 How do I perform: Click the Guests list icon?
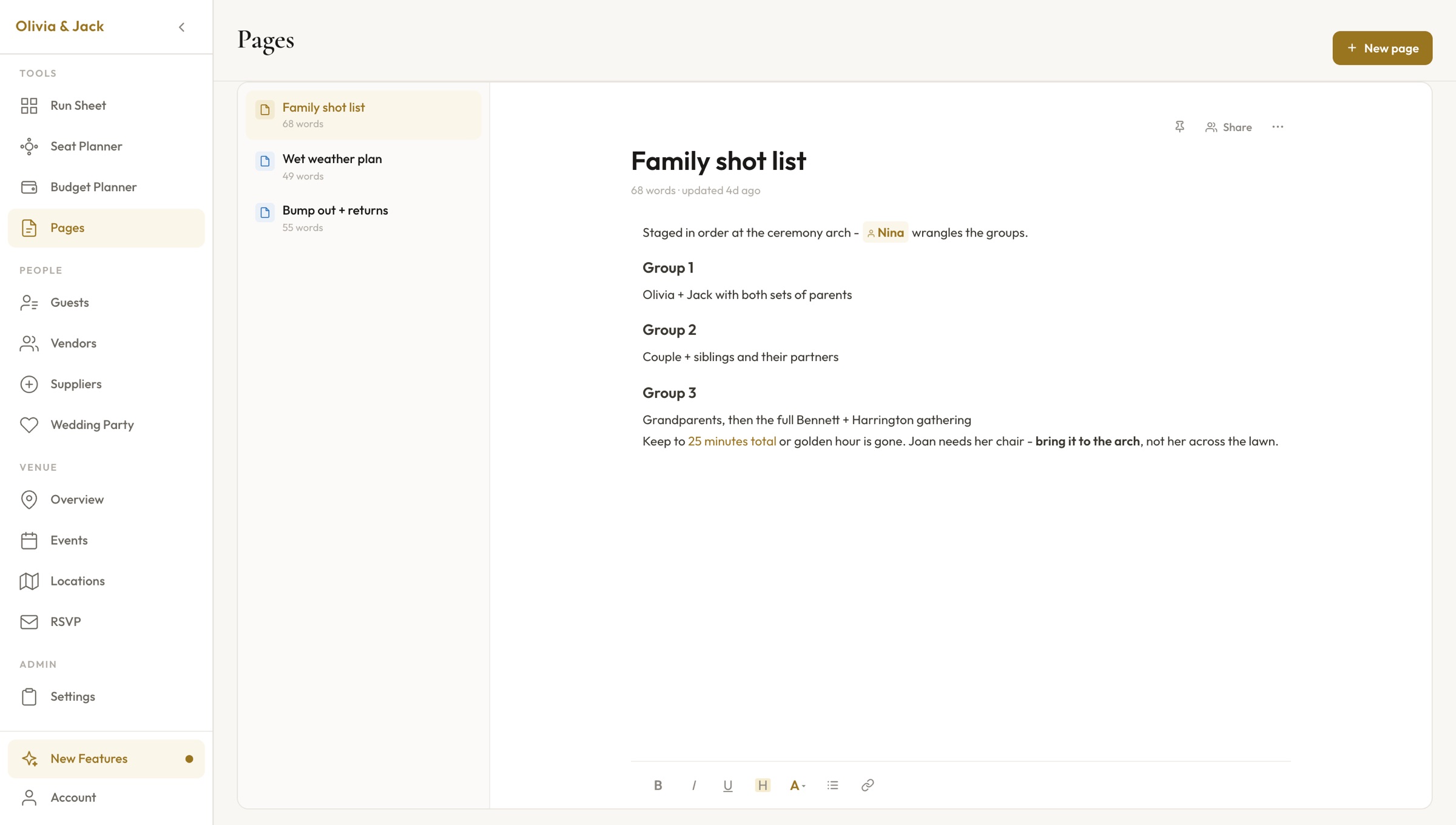[29, 302]
